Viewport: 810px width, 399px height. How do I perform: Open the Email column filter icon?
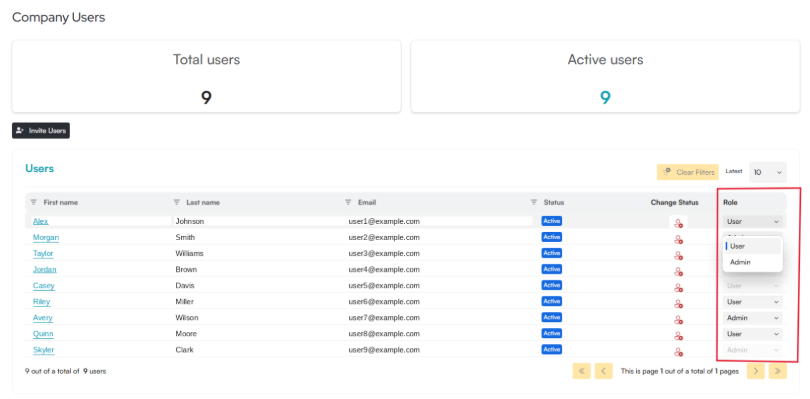pyautogui.click(x=348, y=202)
